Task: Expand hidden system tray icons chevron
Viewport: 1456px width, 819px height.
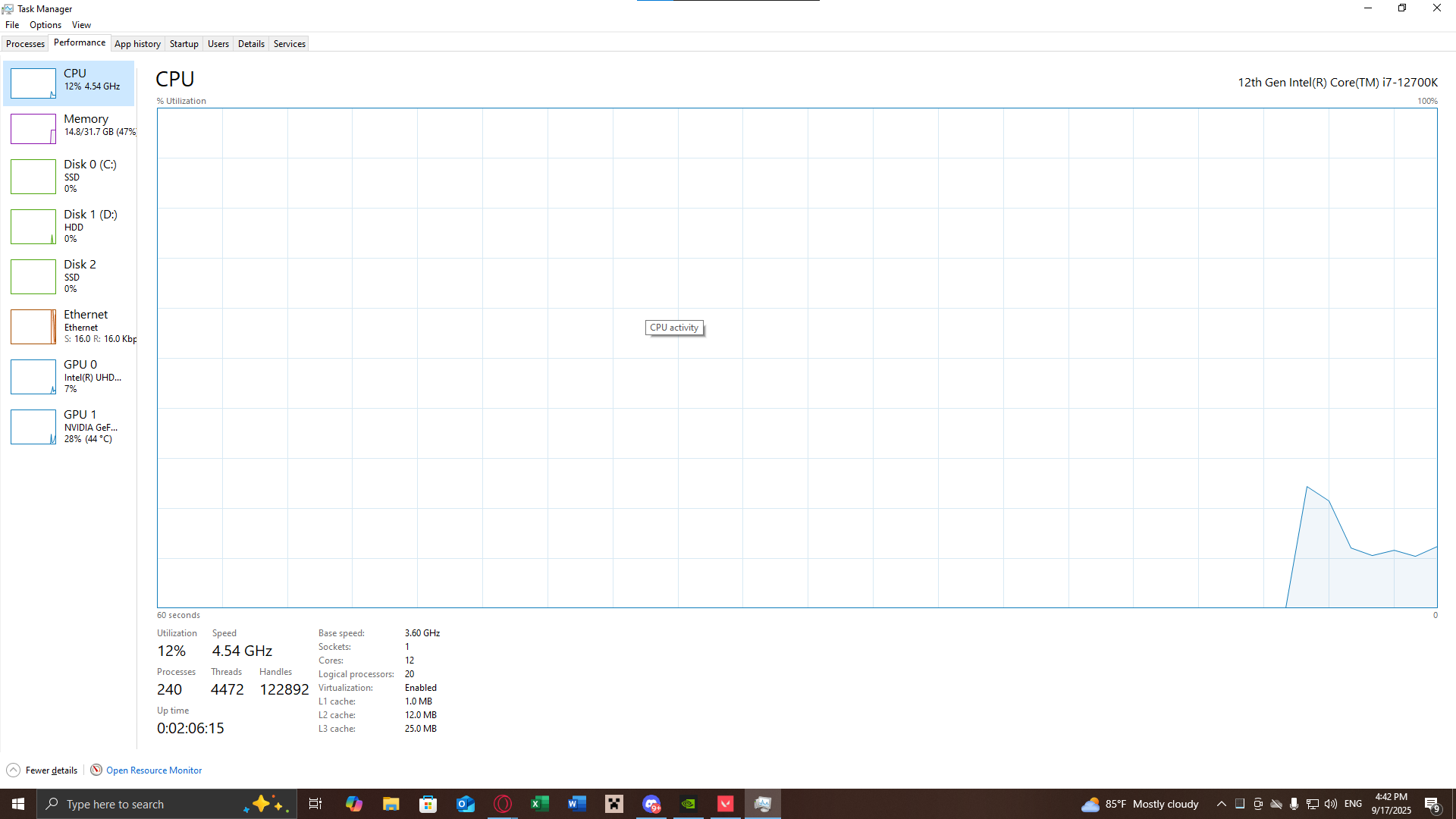Action: pyautogui.click(x=1221, y=804)
